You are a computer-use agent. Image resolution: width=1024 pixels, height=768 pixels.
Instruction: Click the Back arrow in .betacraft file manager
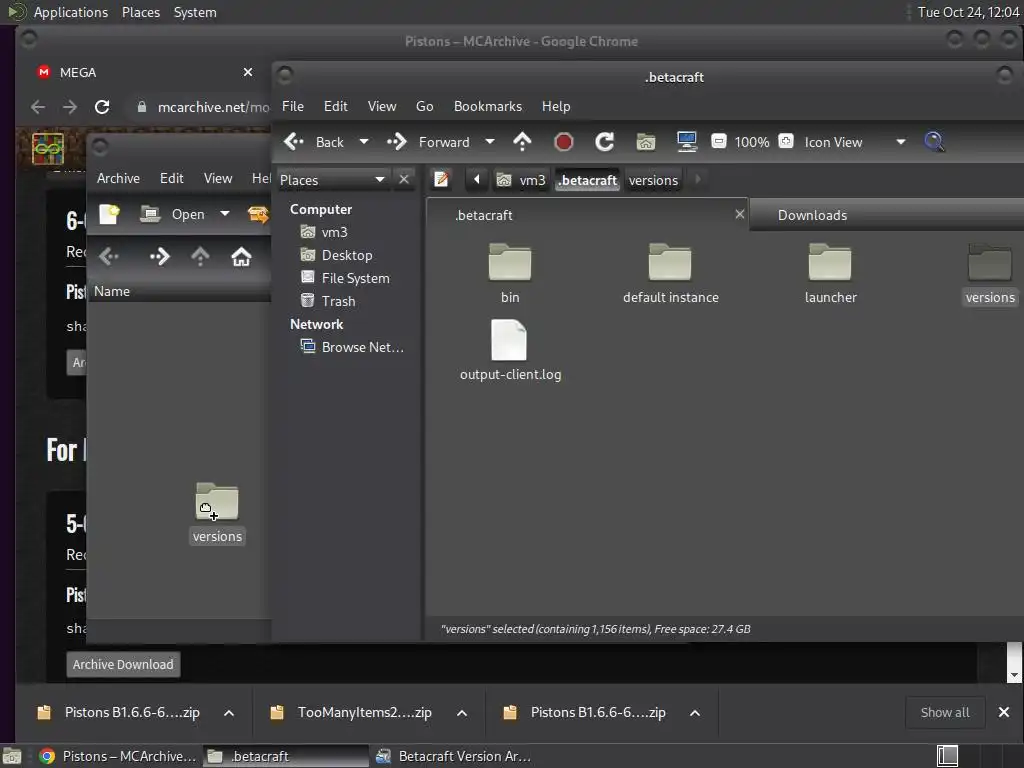pyautogui.click(x=294, y=142)
